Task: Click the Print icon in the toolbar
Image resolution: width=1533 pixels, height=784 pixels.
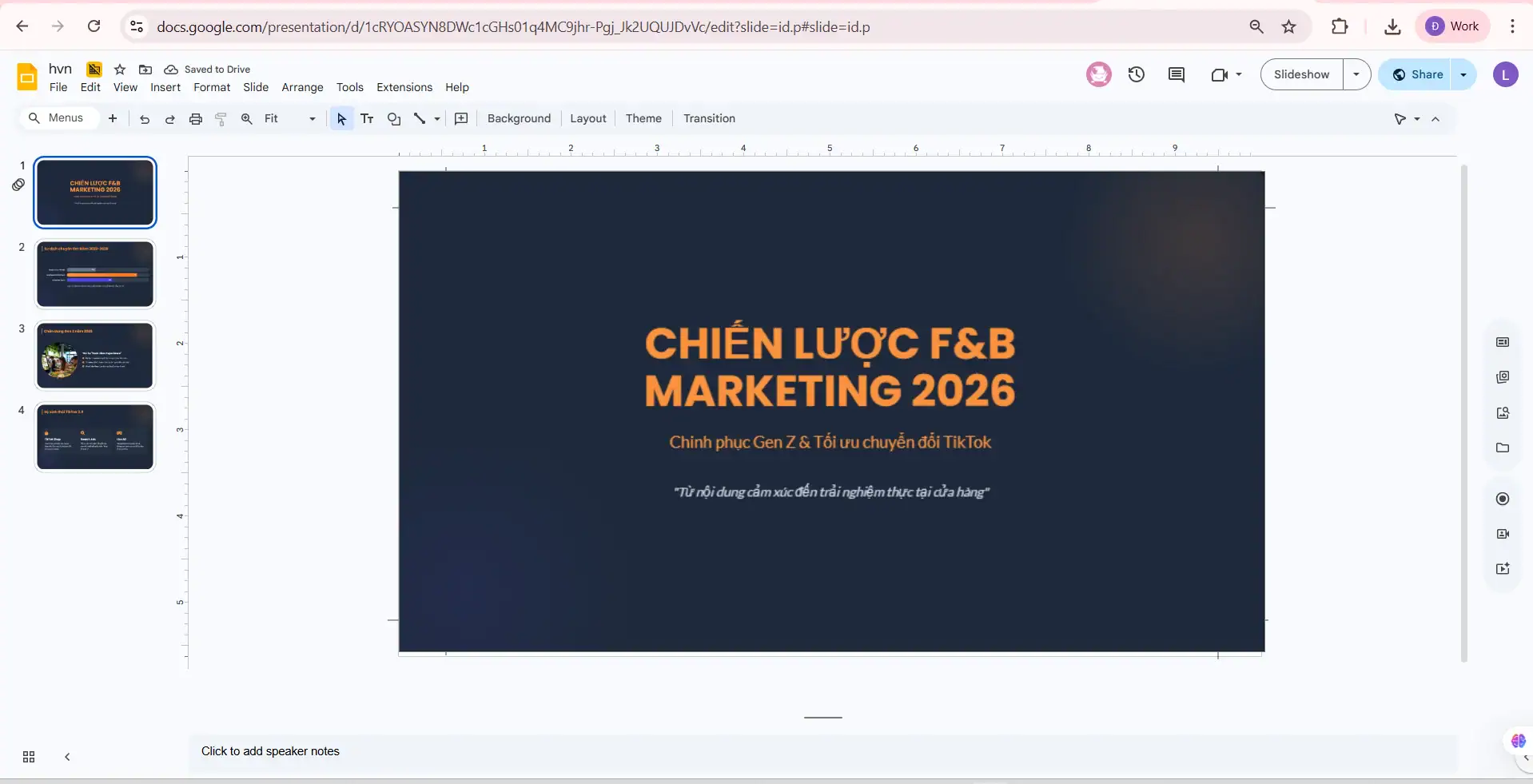Action: click(x=196, y=118)
